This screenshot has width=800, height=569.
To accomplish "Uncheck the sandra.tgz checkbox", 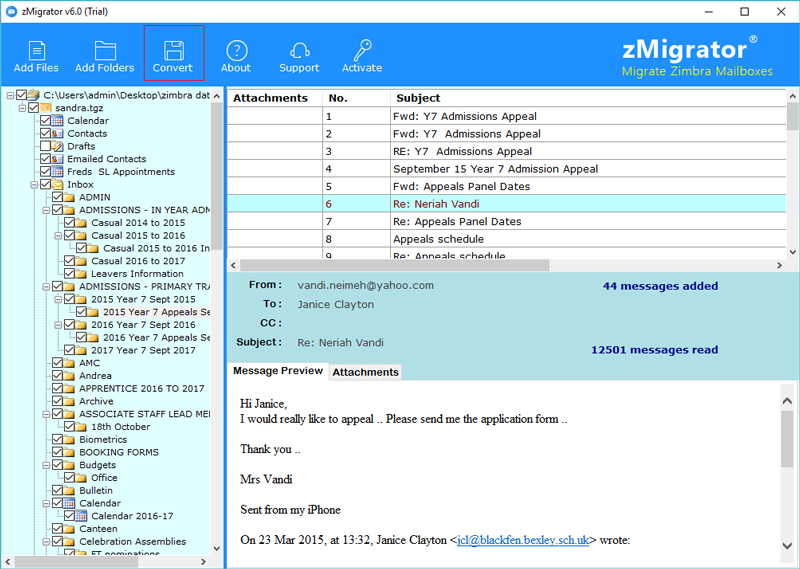I will [x=34, y=108].
